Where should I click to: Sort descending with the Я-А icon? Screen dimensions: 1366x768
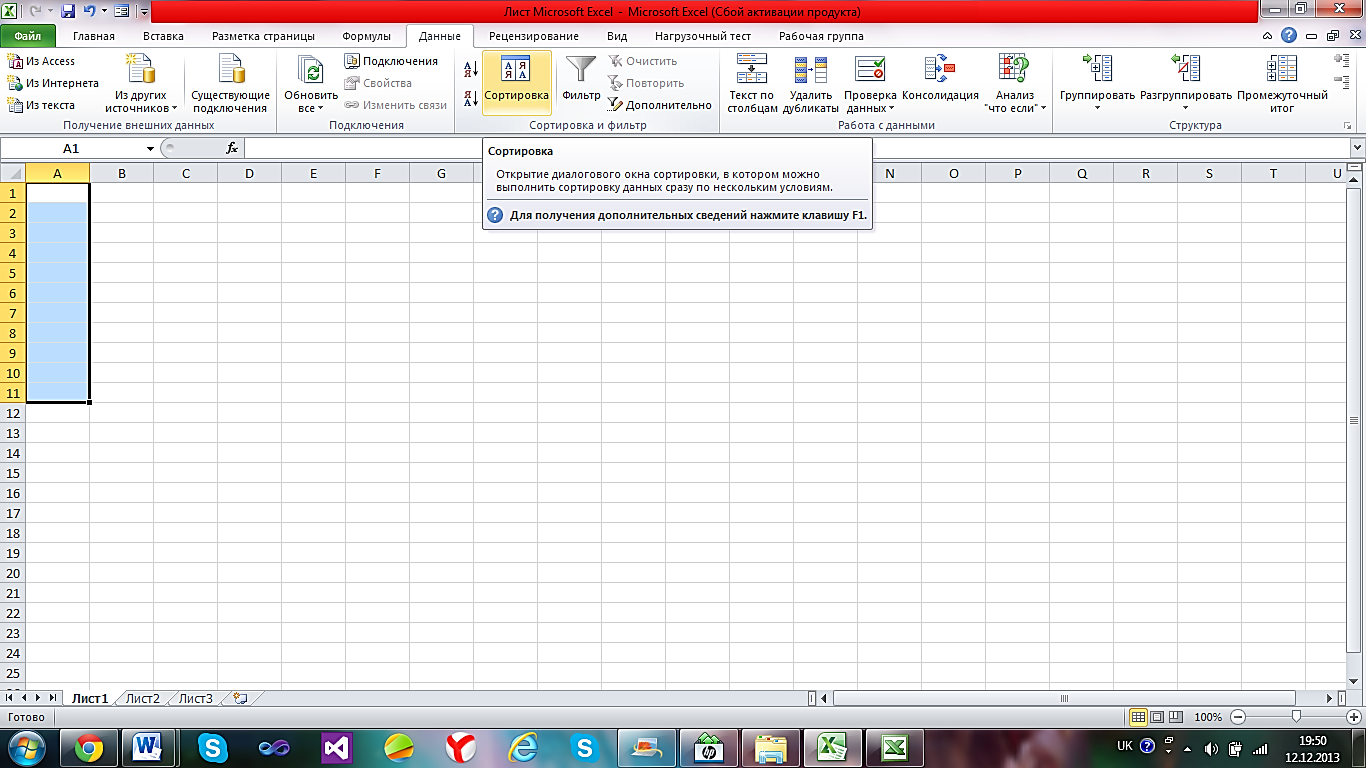pos(470,99)
